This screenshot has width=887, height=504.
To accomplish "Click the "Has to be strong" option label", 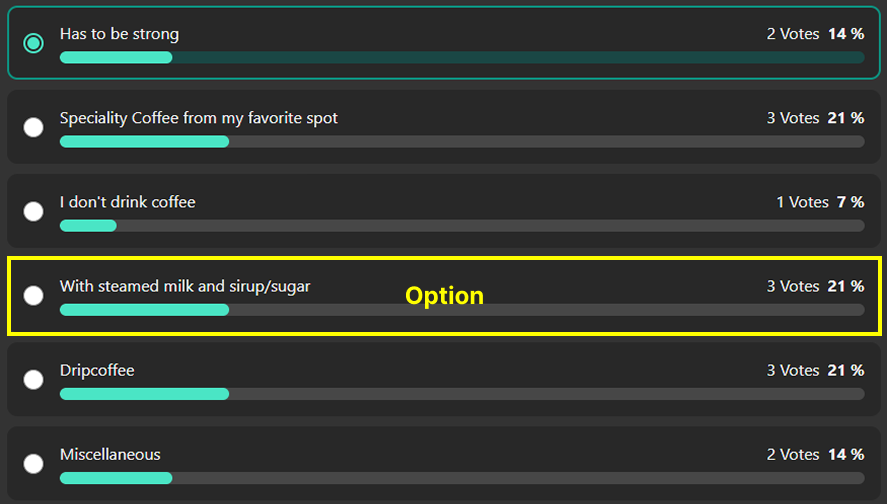I will point(119,34).
